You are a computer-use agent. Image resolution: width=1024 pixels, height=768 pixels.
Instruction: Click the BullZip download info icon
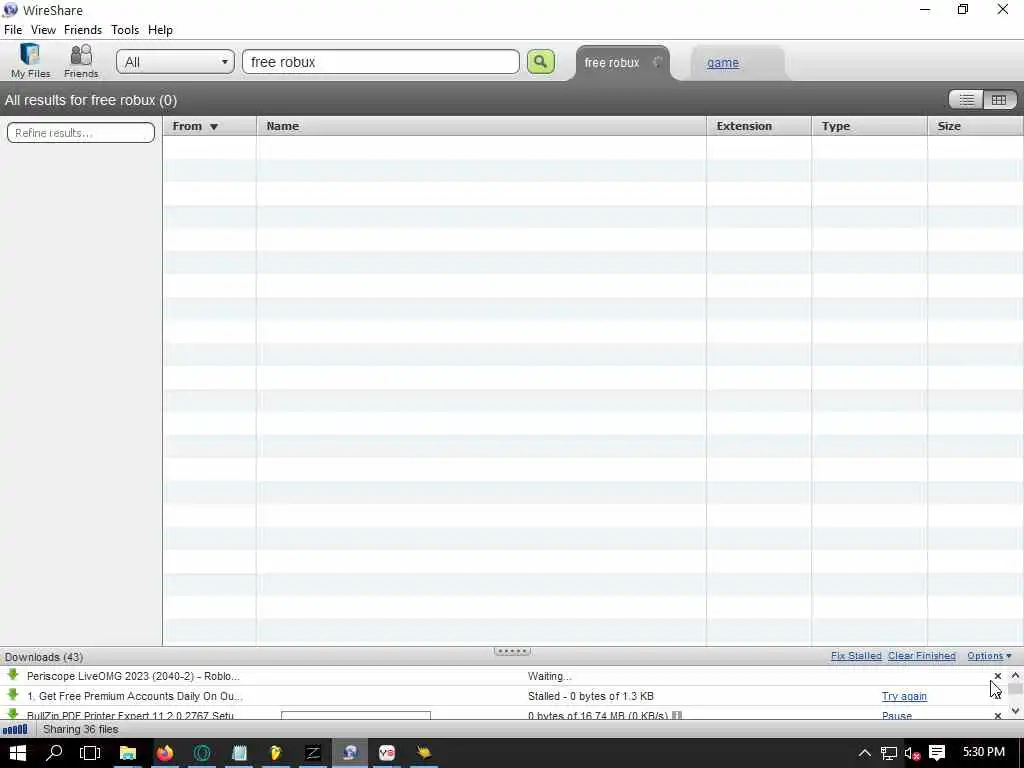click(x=677, y=716)
